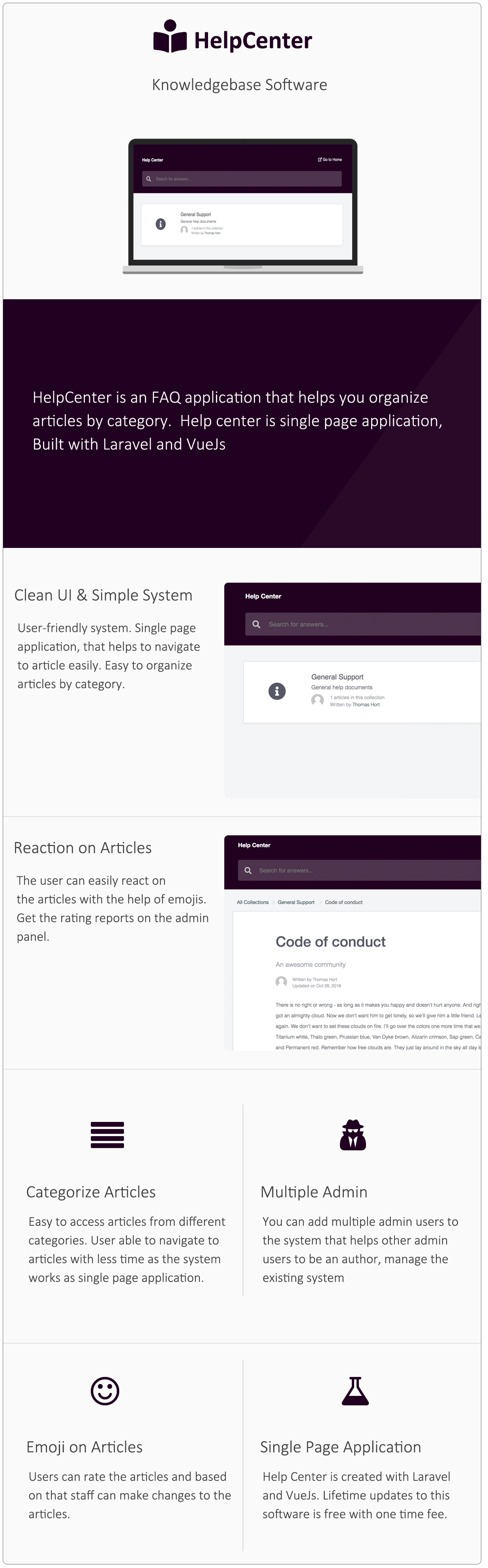
Task: Click 'Users can rate the articles' description
Action: (130, 1495)
